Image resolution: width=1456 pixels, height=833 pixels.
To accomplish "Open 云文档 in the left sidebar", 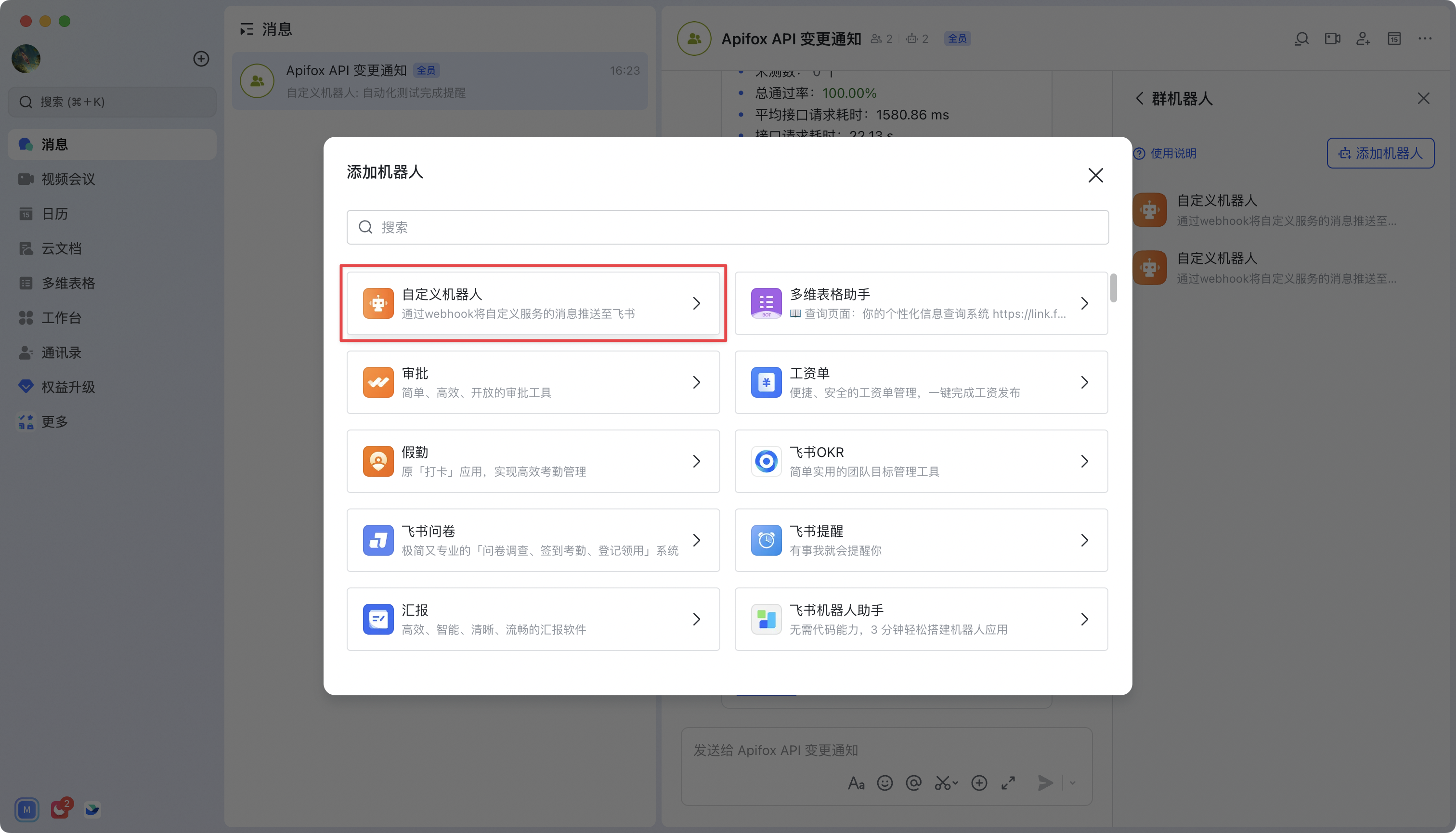I will tap(61, 248).
